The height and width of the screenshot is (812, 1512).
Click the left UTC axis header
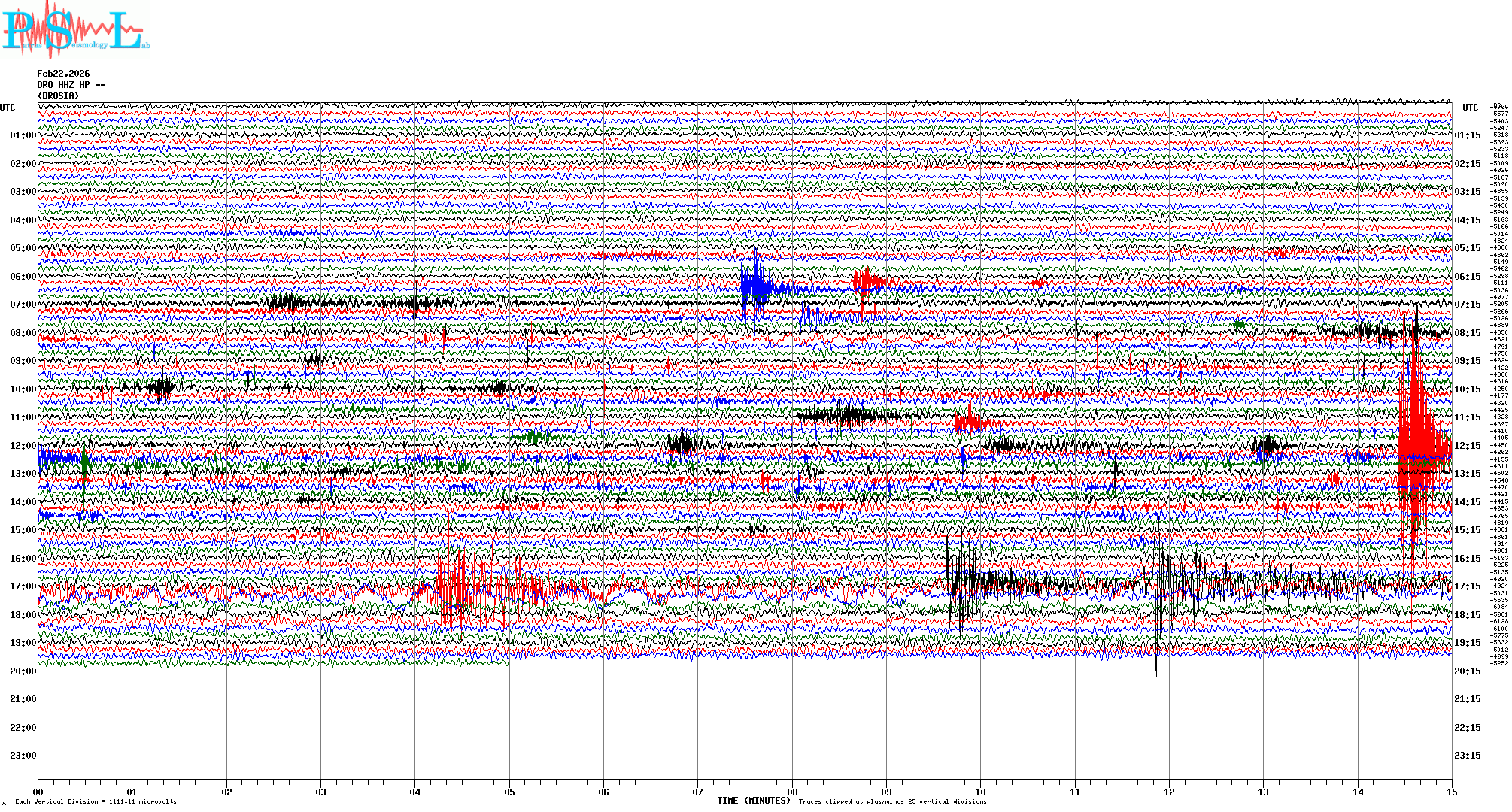8,108
